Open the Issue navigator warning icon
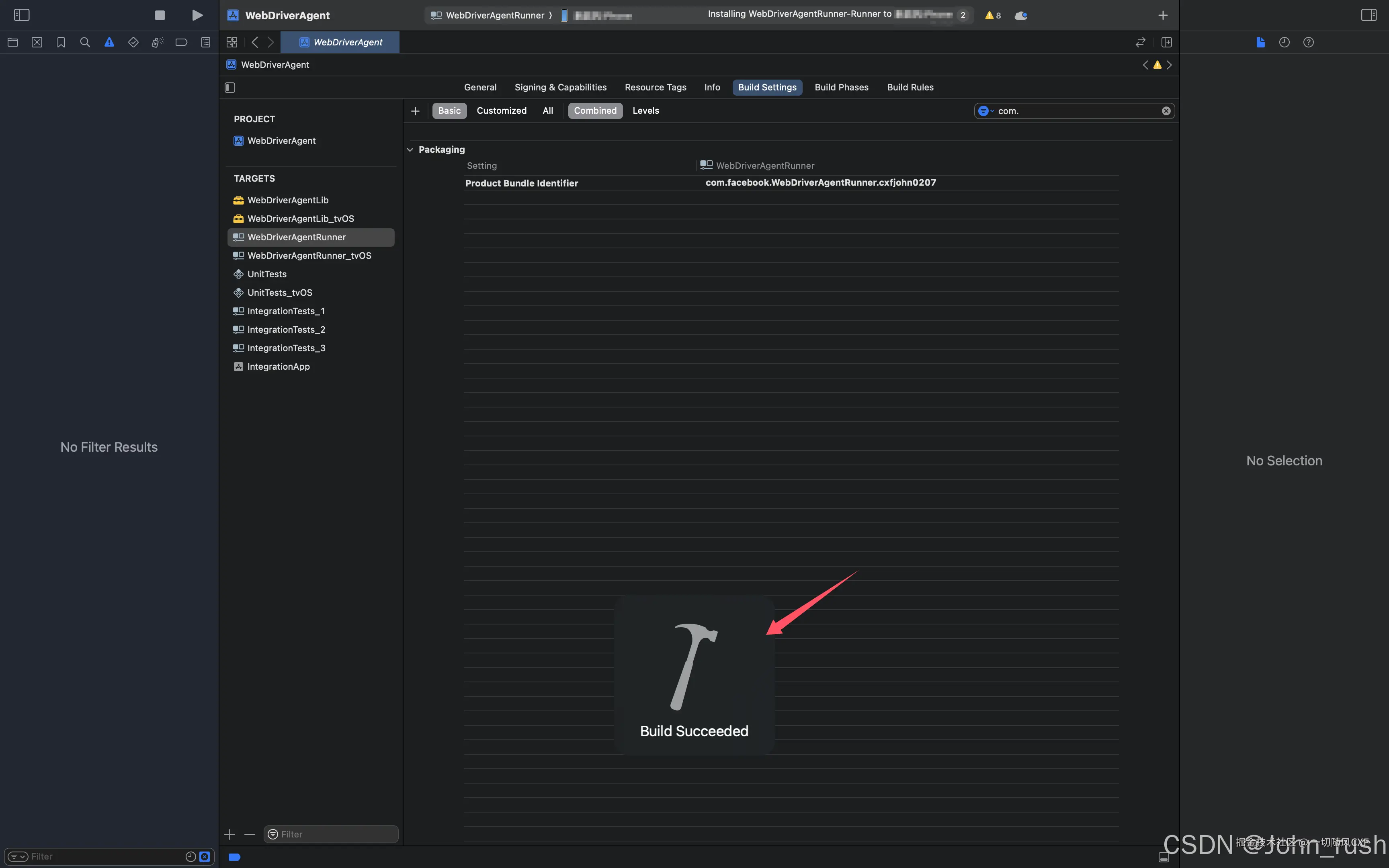Screen dimensions: 1389x868 [109, 43]
